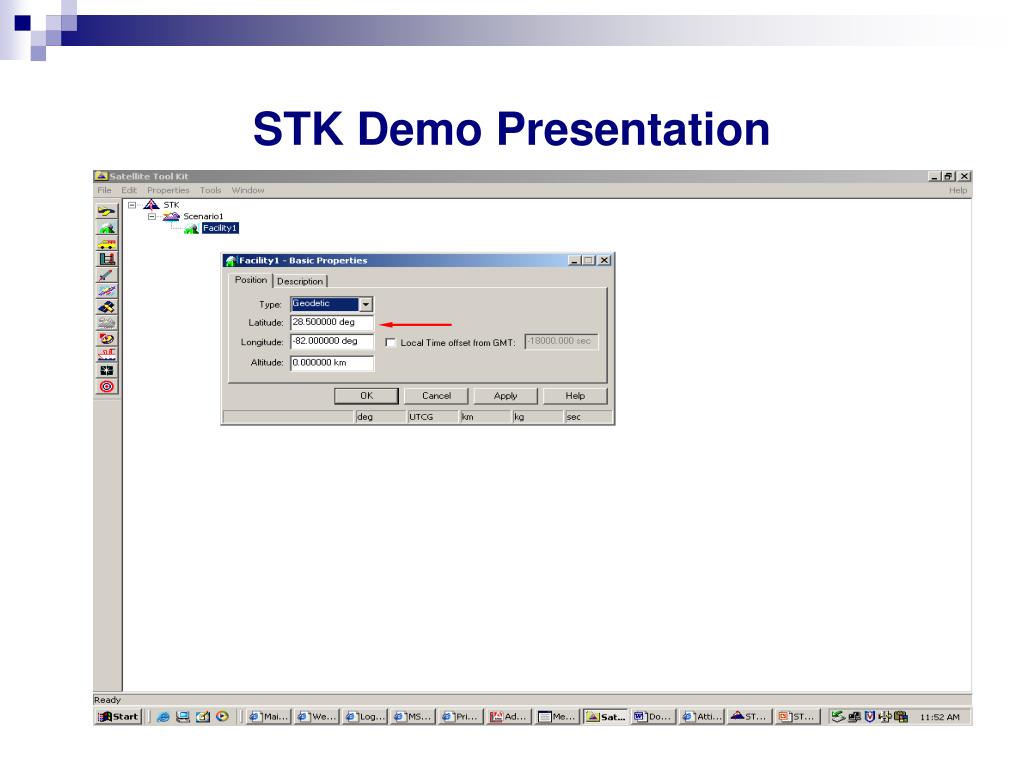Switch to the Position tab

(x=251, y=280)
